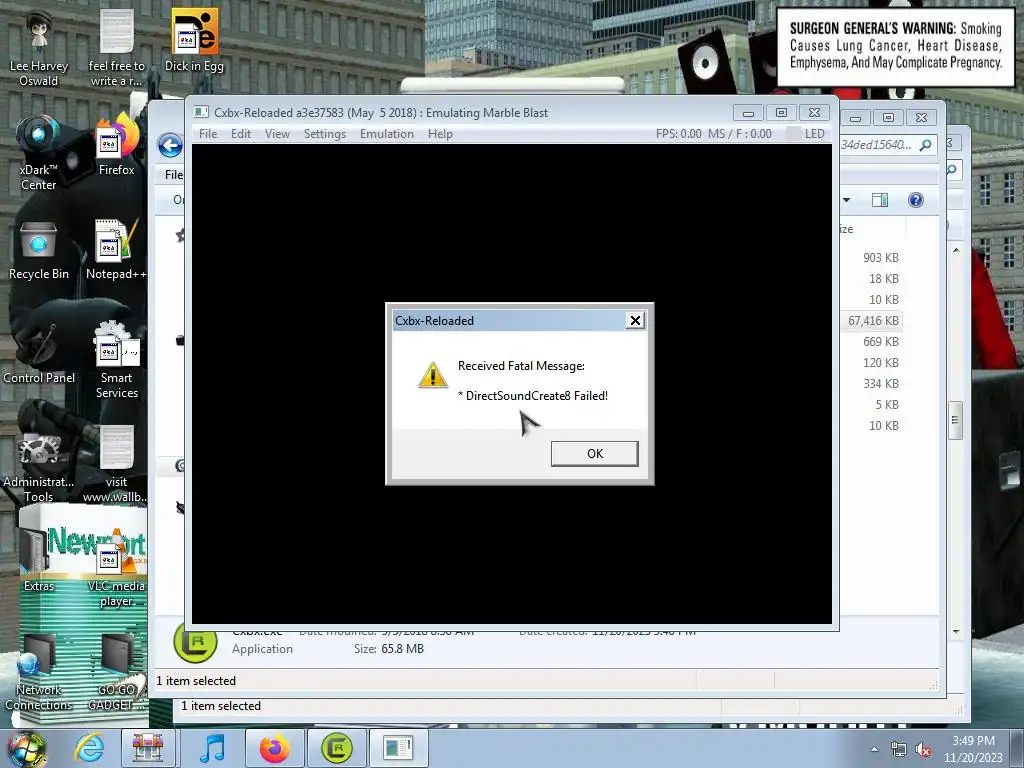The width and height of the screenshot is (1024, 768).
Task: Select the Dick in Egg desktop shortcut
Action: point(194,40)
